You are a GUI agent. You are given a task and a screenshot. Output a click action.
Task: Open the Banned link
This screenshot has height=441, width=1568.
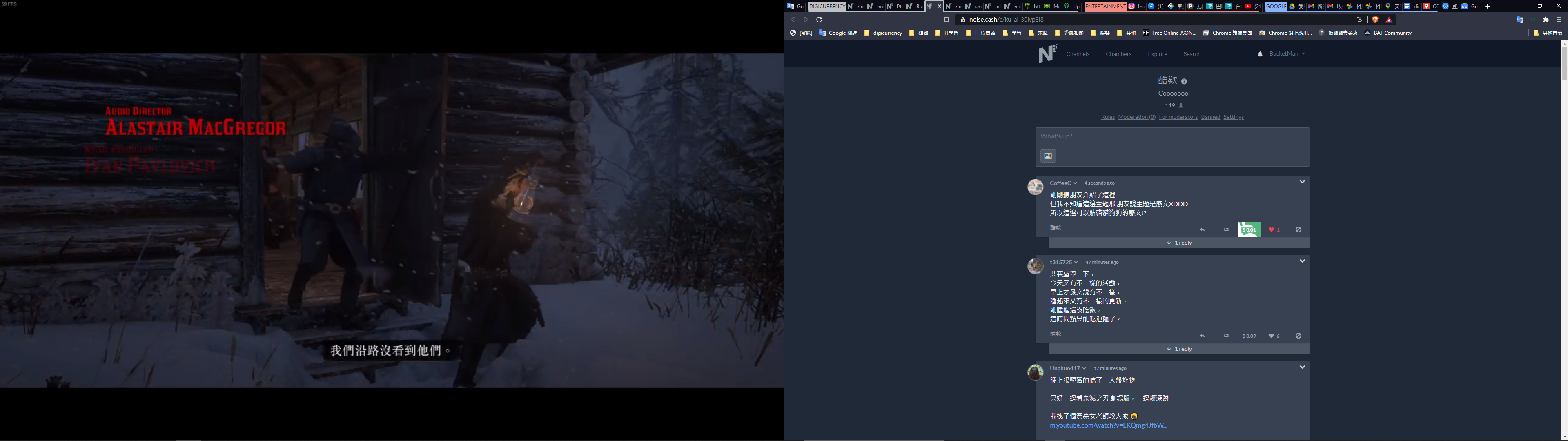coord(1211,117)
